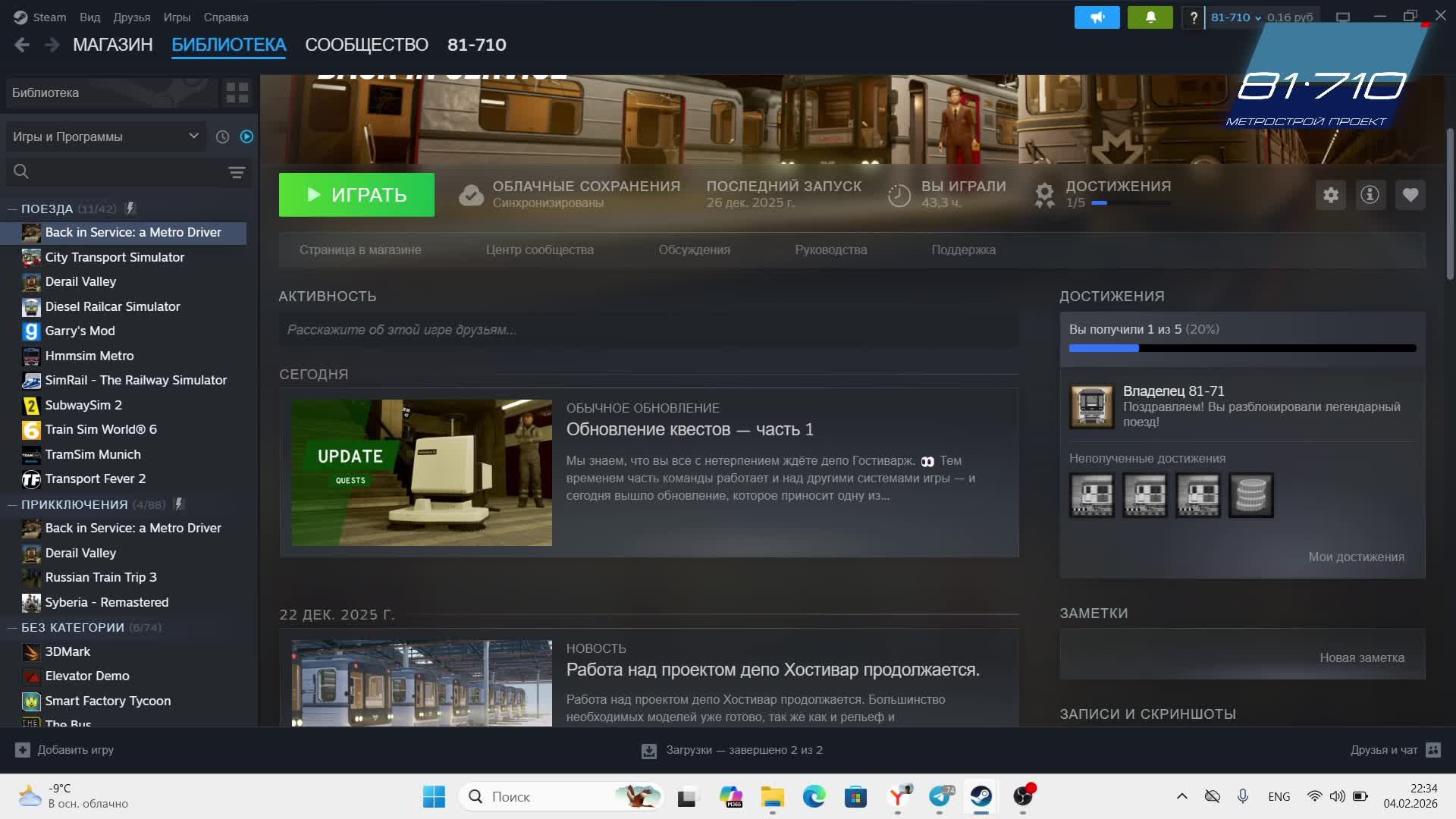Toggle the Windows microphone tray icon

click(x=1242, y=796)
